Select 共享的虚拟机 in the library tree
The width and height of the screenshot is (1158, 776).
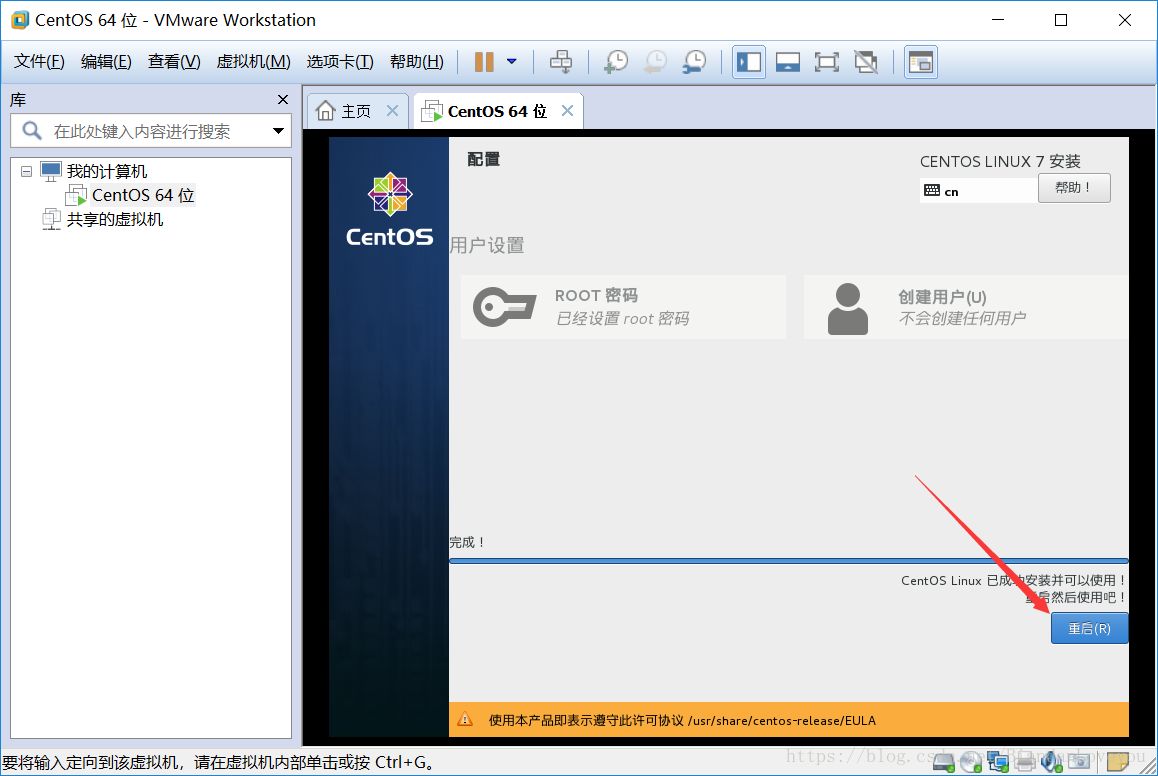coord(114,219)
